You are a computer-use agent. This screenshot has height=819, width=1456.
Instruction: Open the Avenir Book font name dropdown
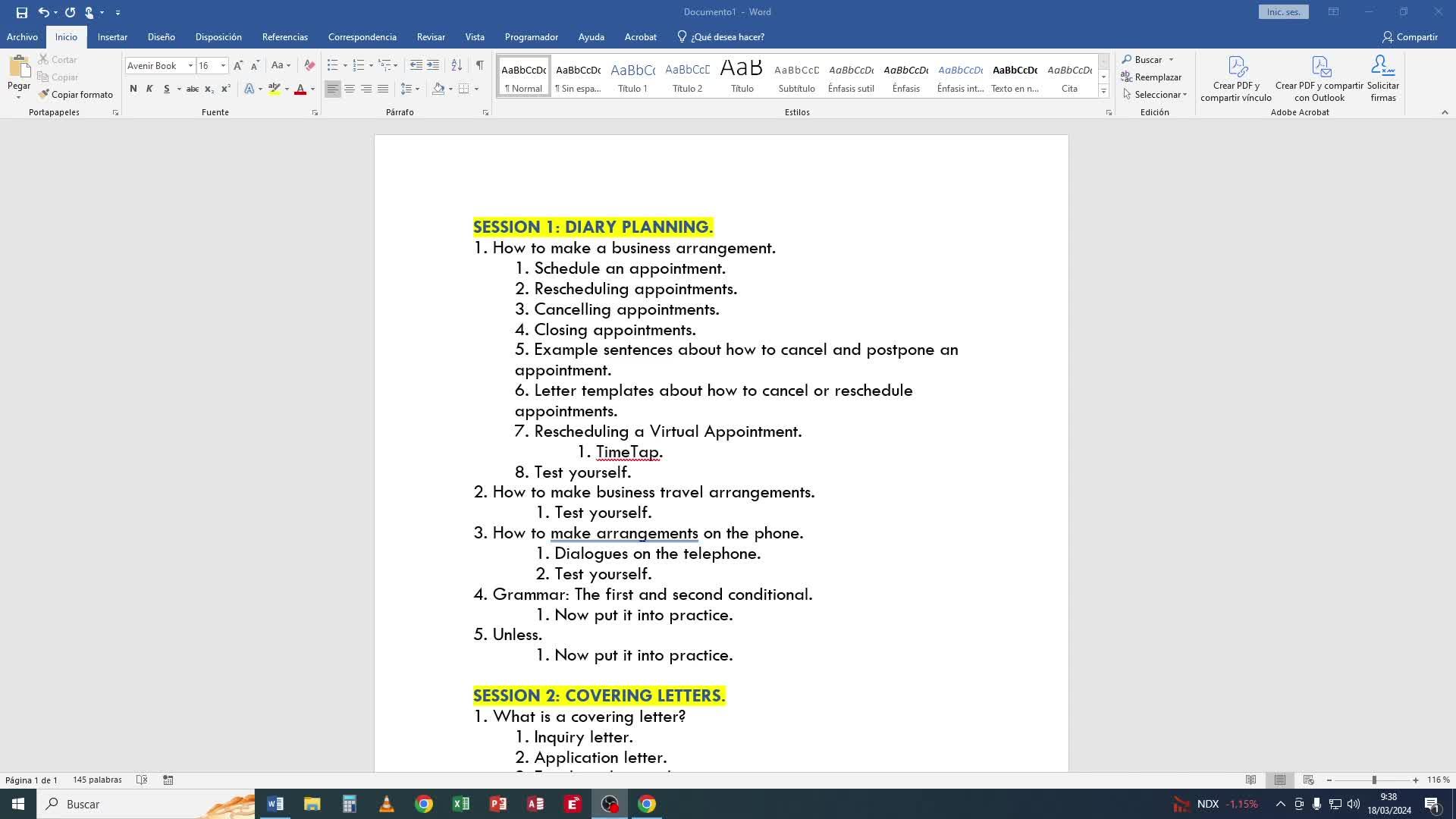click(190, 66)
